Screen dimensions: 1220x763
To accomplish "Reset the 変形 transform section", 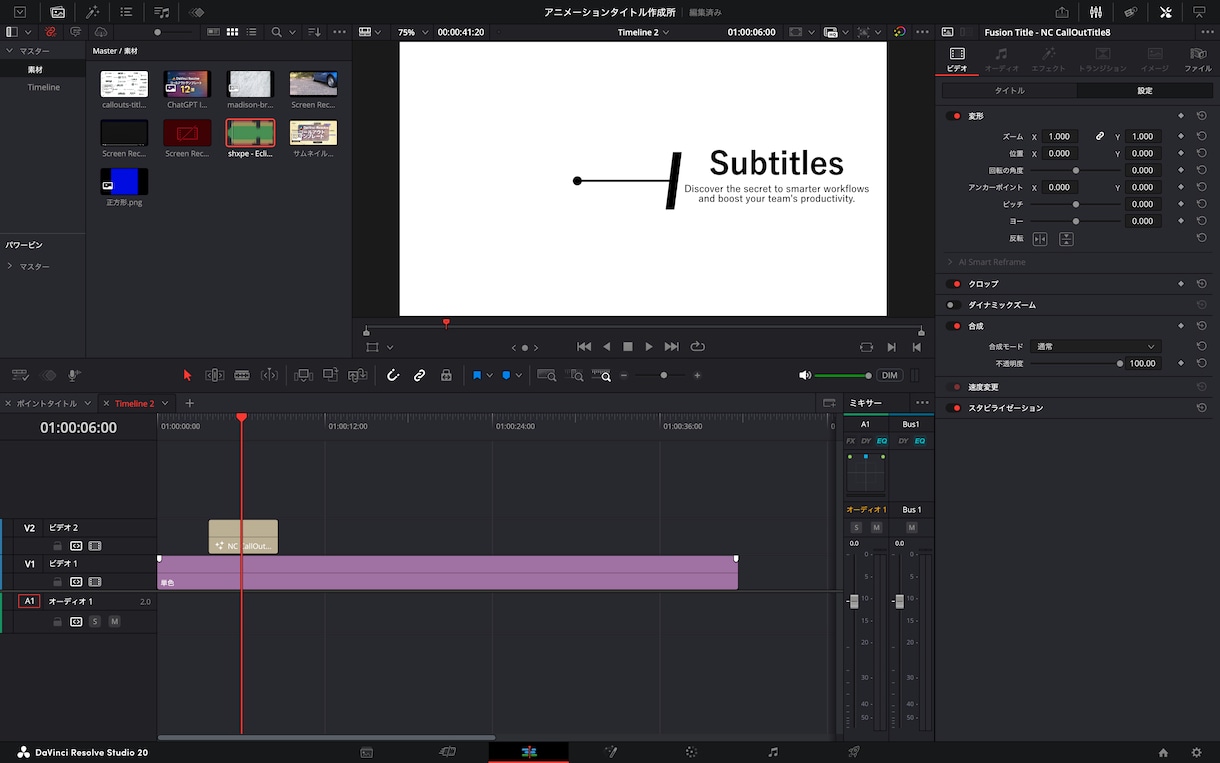I will coord(1201,116).
